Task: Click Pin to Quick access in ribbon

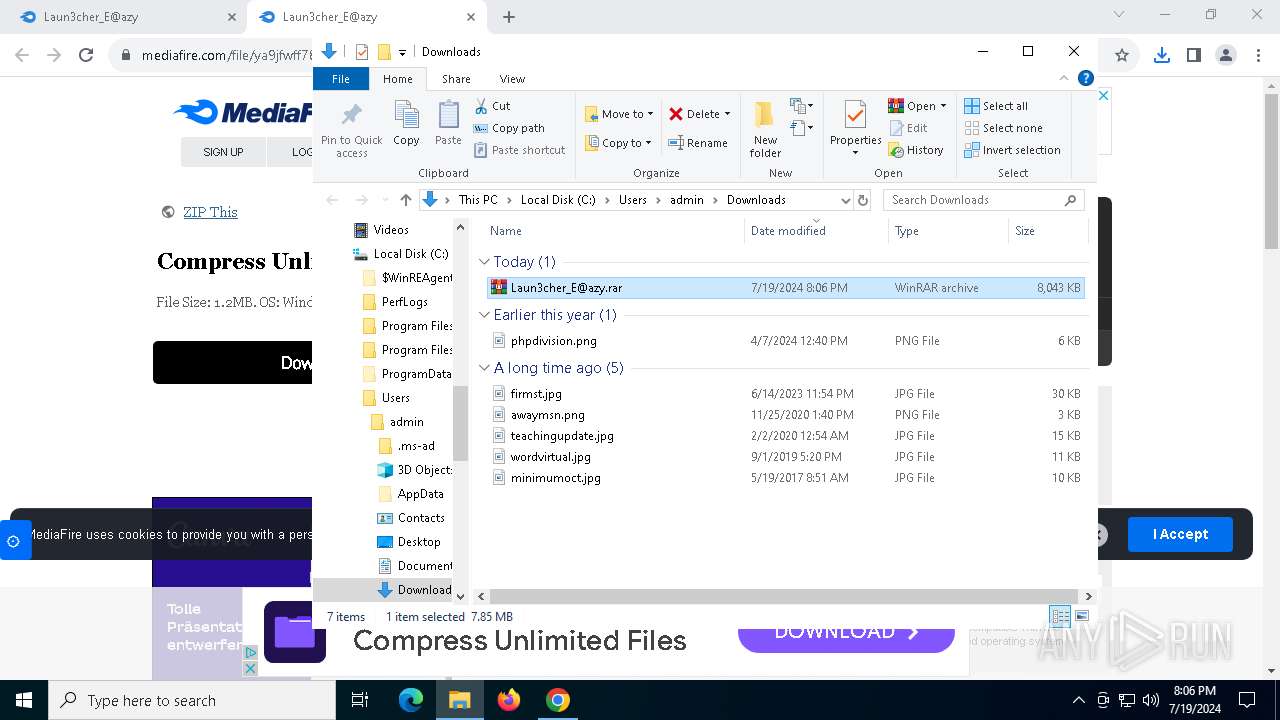Action: tap(351, 128)
